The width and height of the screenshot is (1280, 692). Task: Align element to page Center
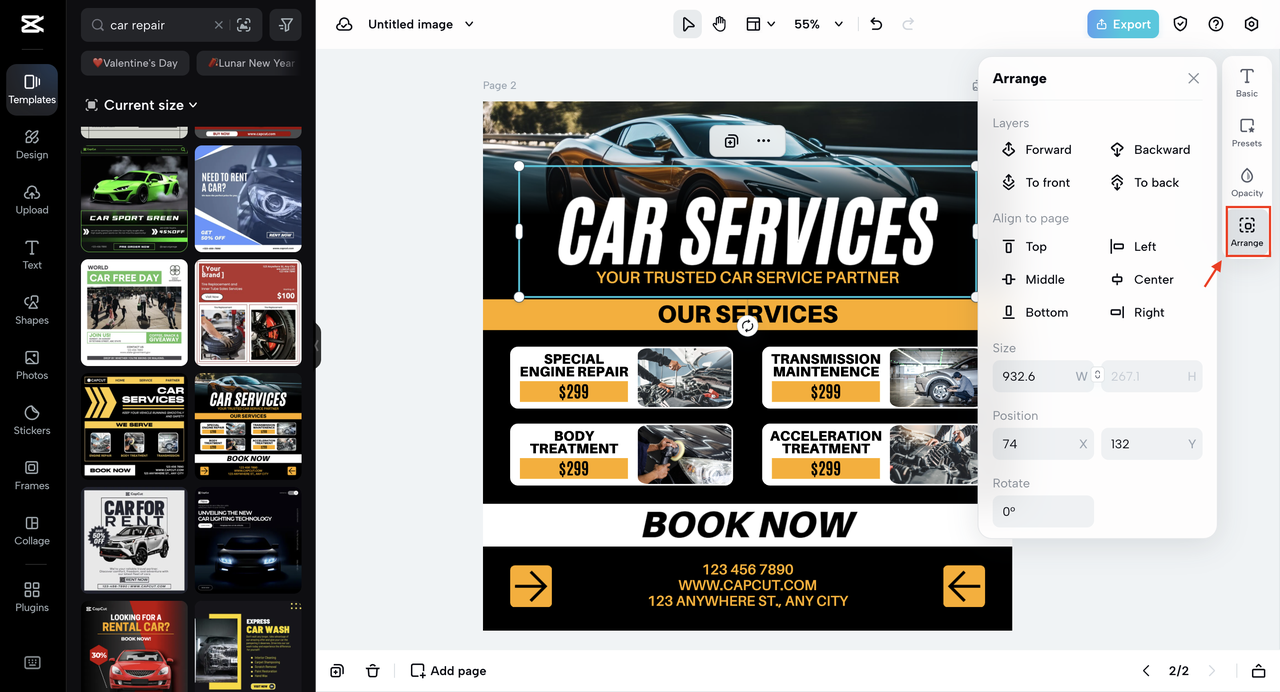point(1142,280)
